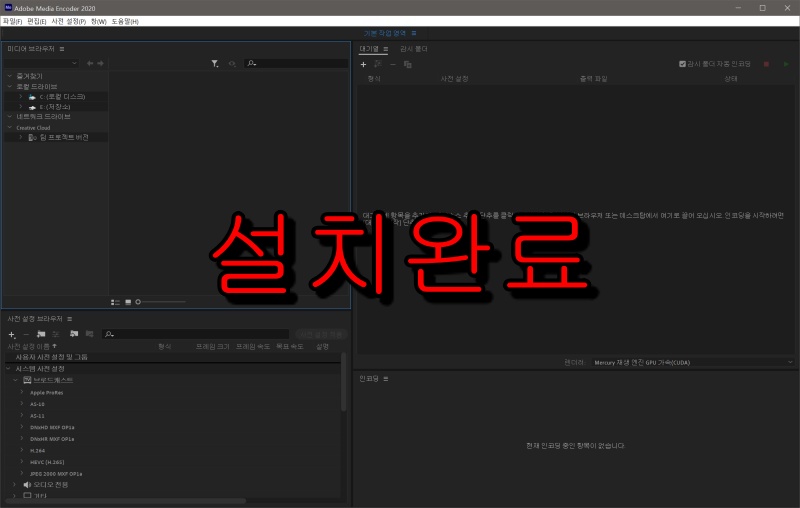This screenshot has height=508, width=800.
Task: Adjust the media browser thumbnail zoom slider
Action: (160, 302)
